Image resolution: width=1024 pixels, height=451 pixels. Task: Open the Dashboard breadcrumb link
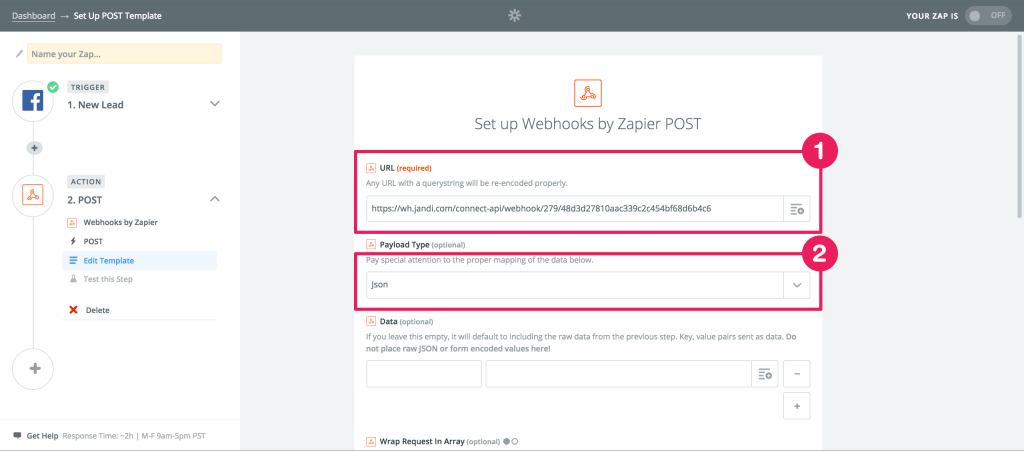[x=33, y=16]
